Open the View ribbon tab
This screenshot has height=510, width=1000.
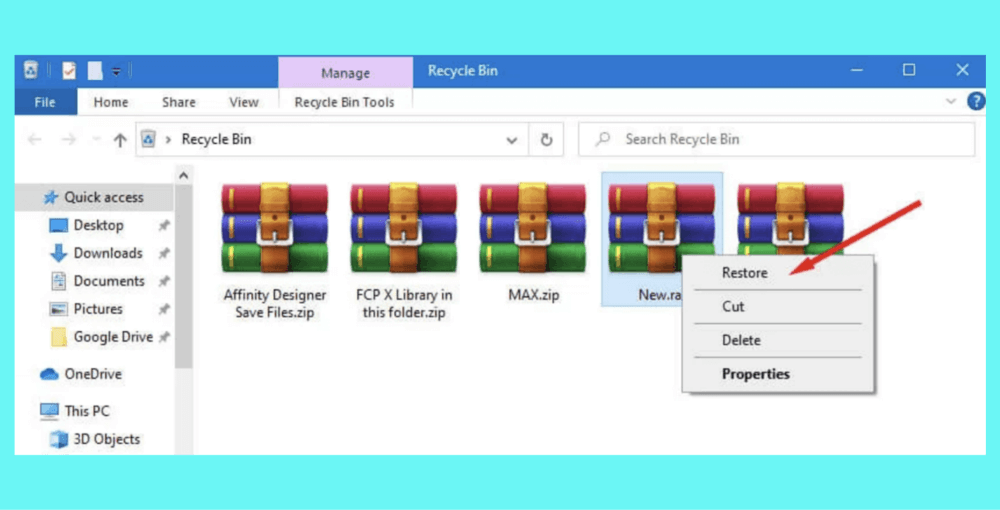tap(244, 102)
